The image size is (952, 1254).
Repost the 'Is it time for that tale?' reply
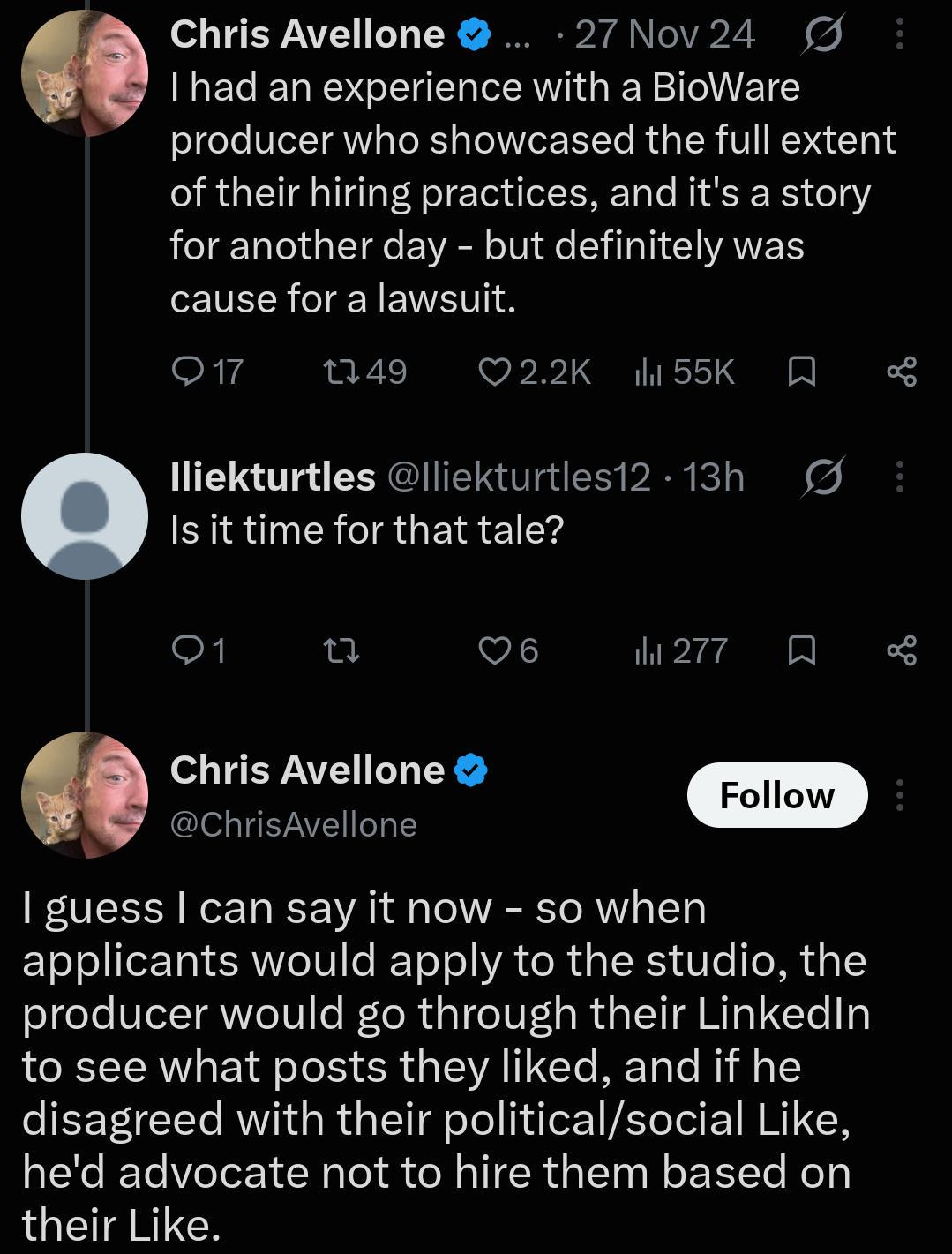tap(341, 652)
